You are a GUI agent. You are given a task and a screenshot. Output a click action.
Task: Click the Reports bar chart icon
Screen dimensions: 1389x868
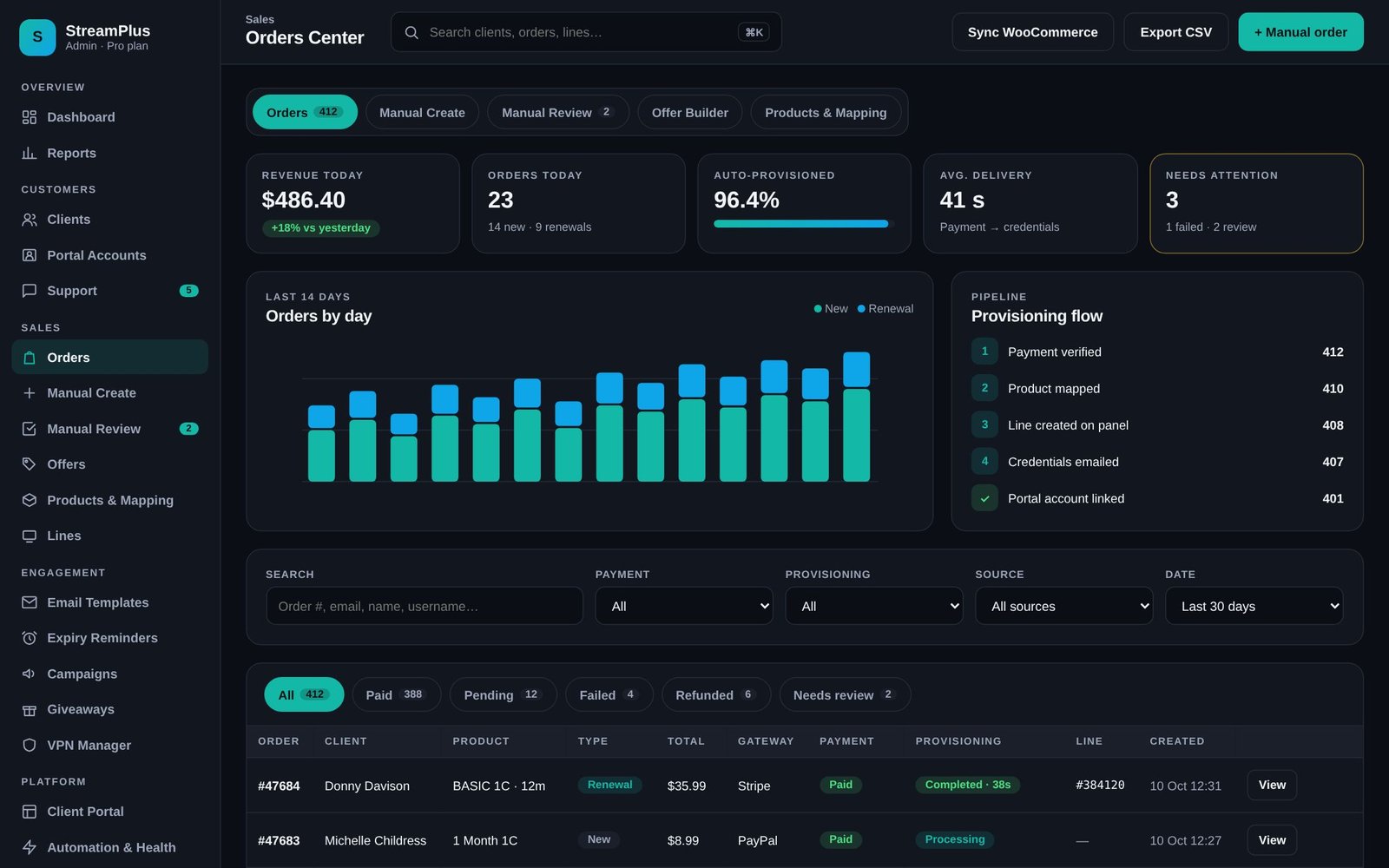tap(30, 153)
